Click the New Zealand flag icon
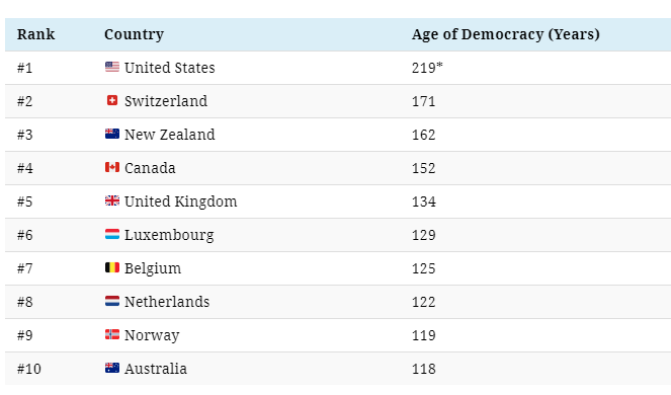Viewport: 671px width, 395px height. tap(112, 134)
